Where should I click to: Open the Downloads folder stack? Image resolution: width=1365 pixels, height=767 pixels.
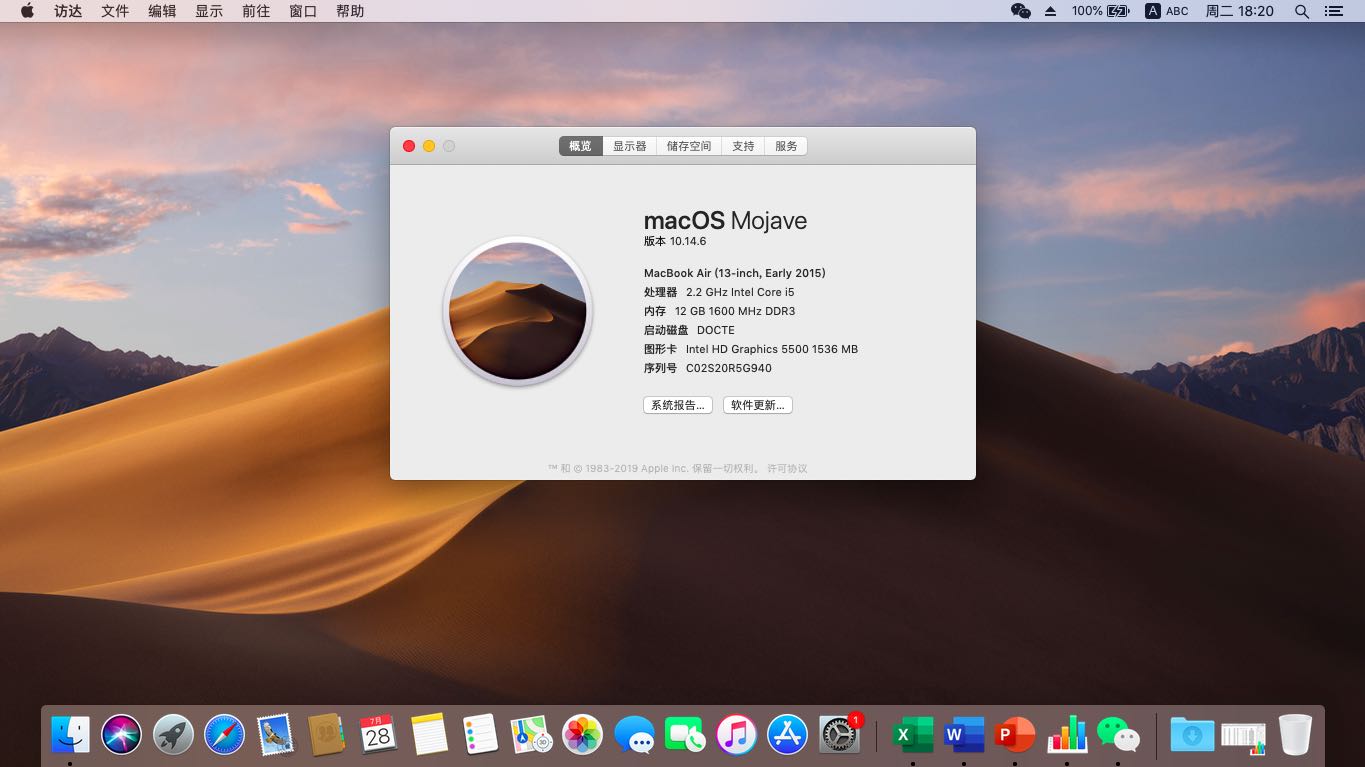1192,735
